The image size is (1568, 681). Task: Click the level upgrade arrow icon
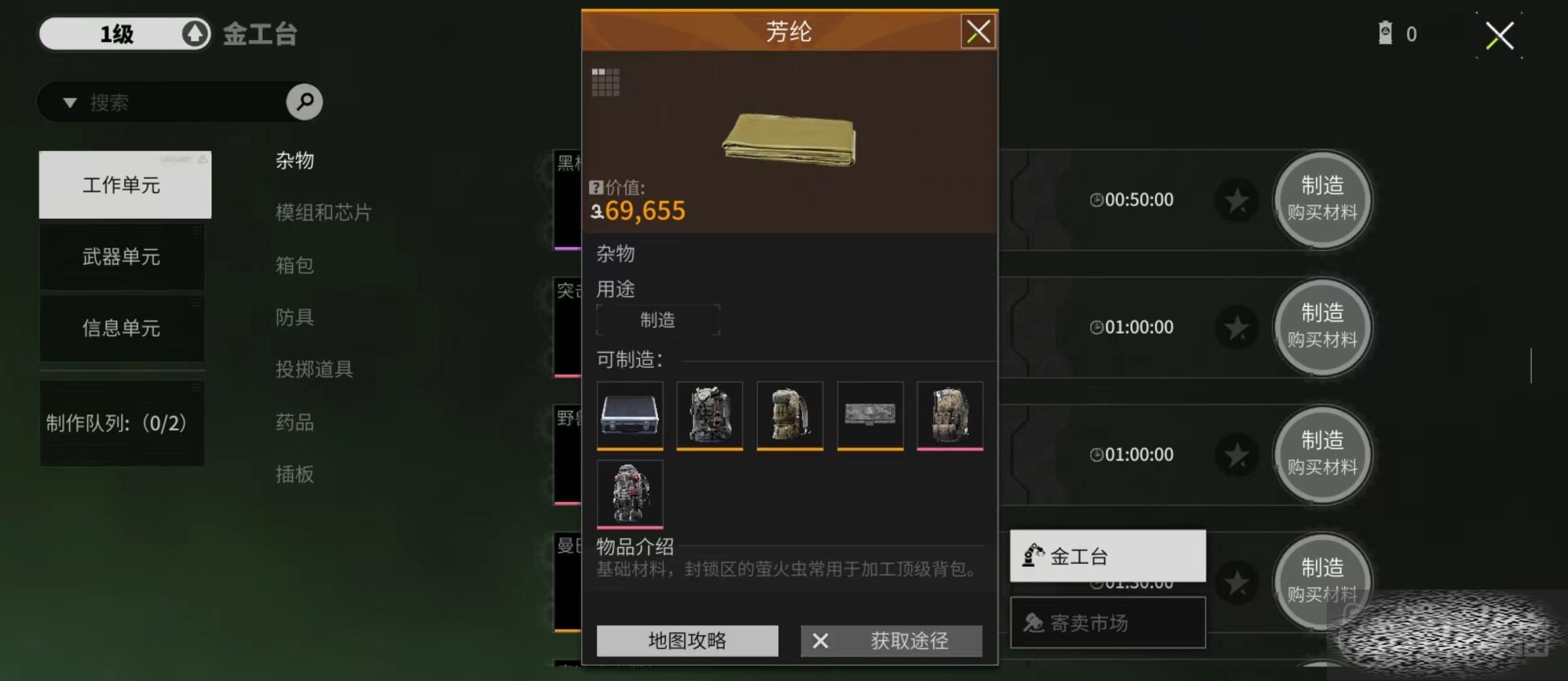(195, 33)
